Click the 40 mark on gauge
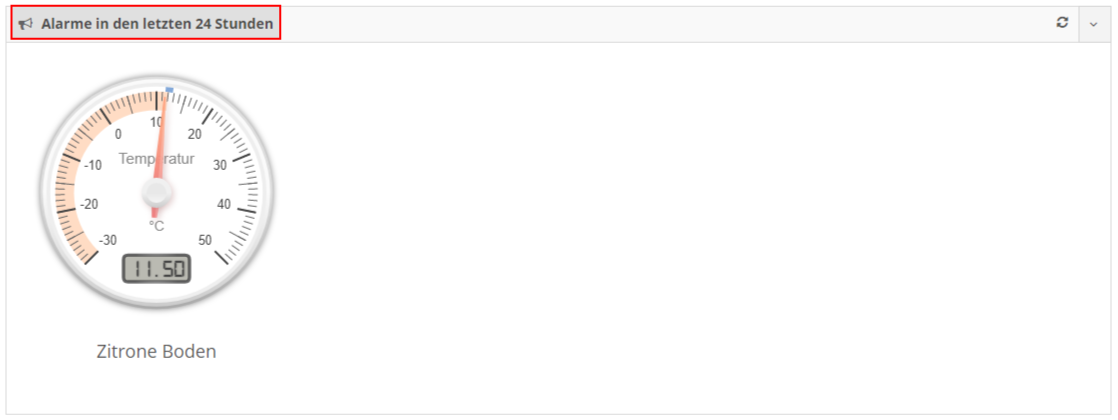This screenshot has height=420, width=1118. click(x=224, y=205)
